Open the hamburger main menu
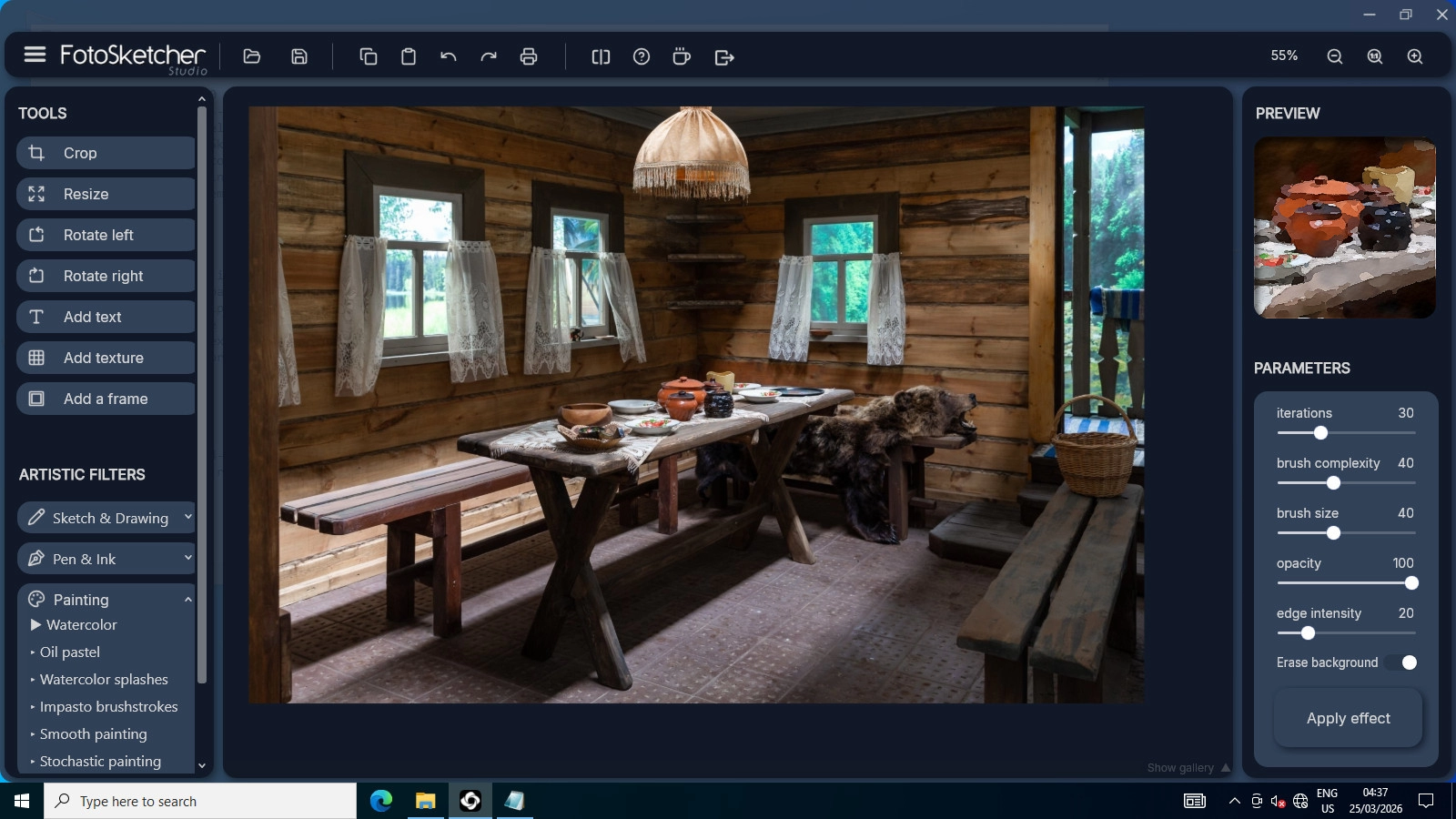 (x=35, y=55)
